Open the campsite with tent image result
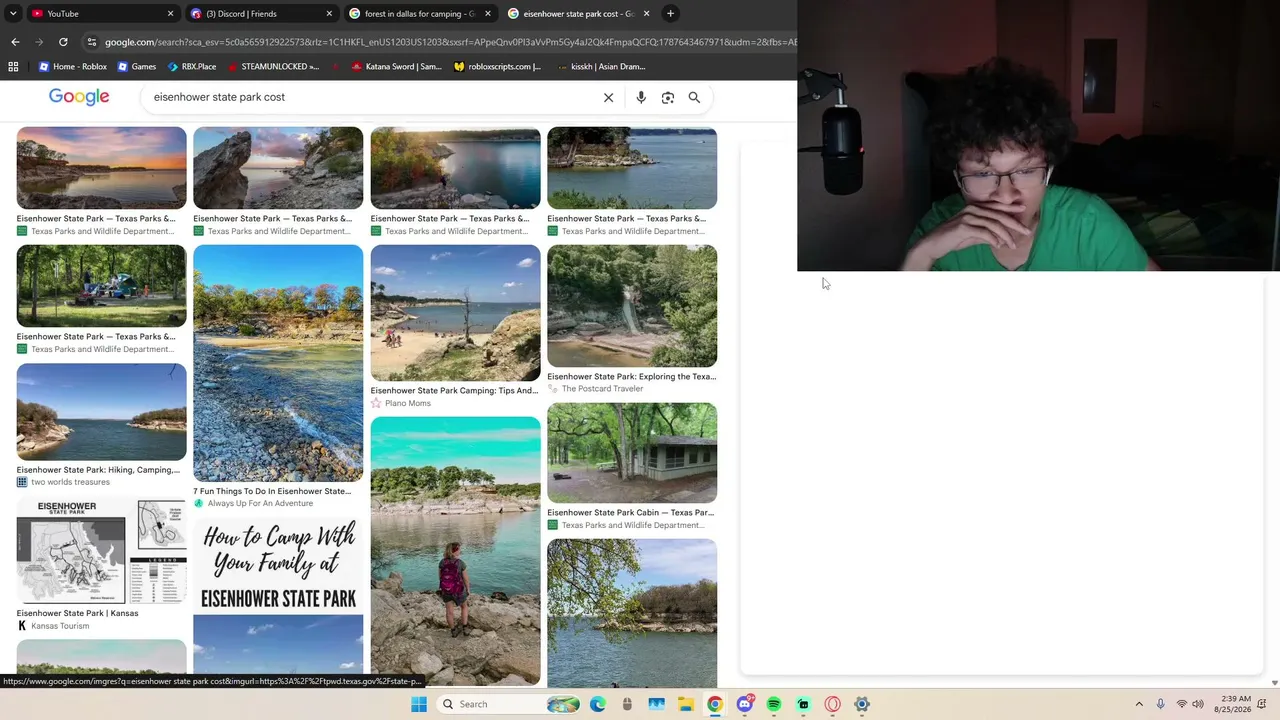1280x720 pixels. 101,286
